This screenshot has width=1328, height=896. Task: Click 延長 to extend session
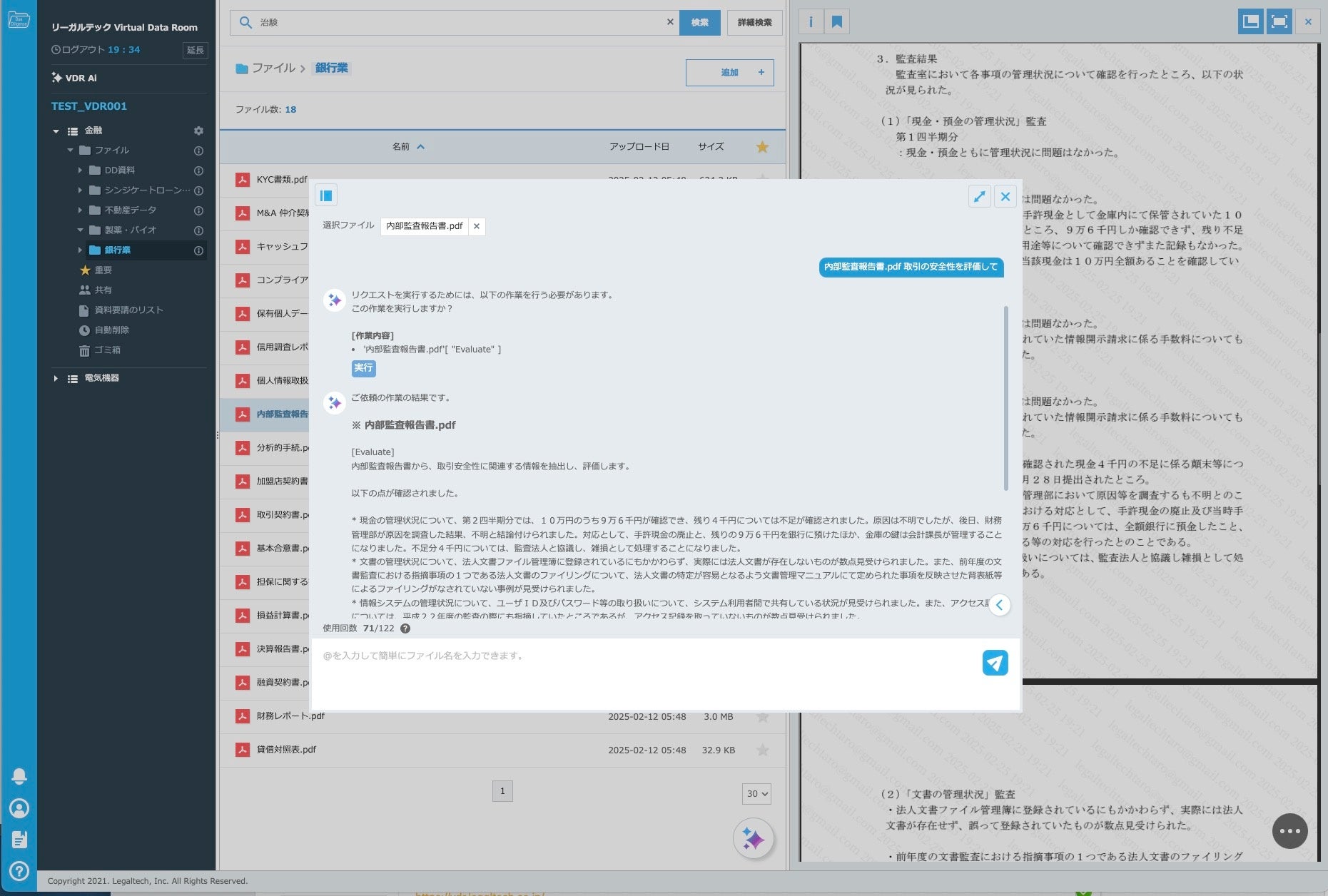point(195,50)
